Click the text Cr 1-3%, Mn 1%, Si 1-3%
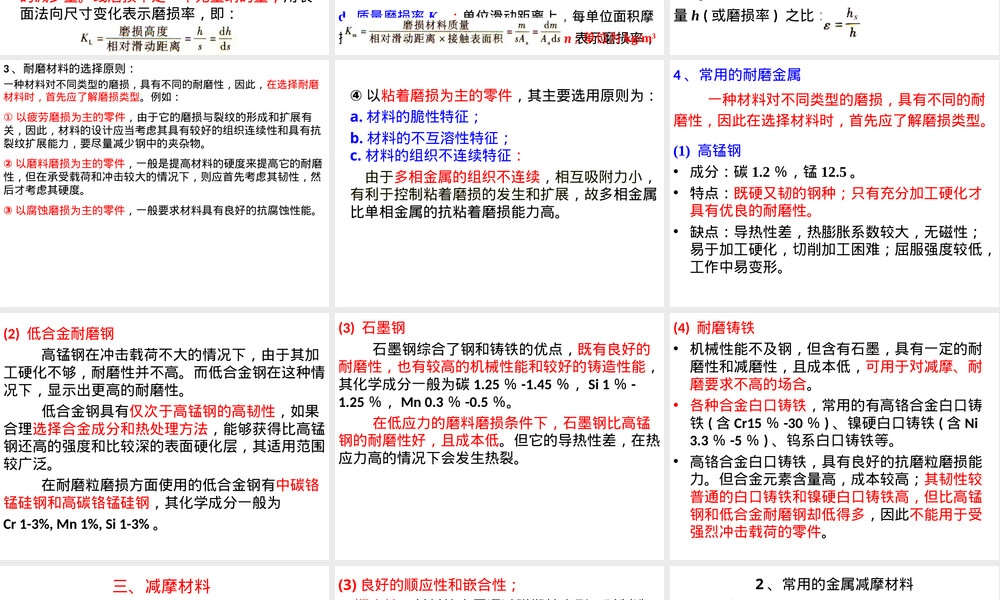 point(81,525)
